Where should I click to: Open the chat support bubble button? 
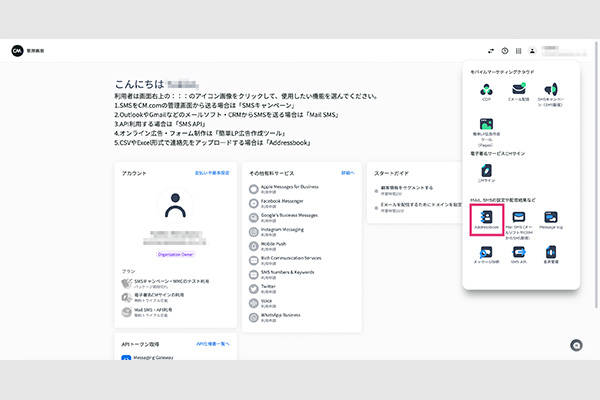click(x=576, y=345)
